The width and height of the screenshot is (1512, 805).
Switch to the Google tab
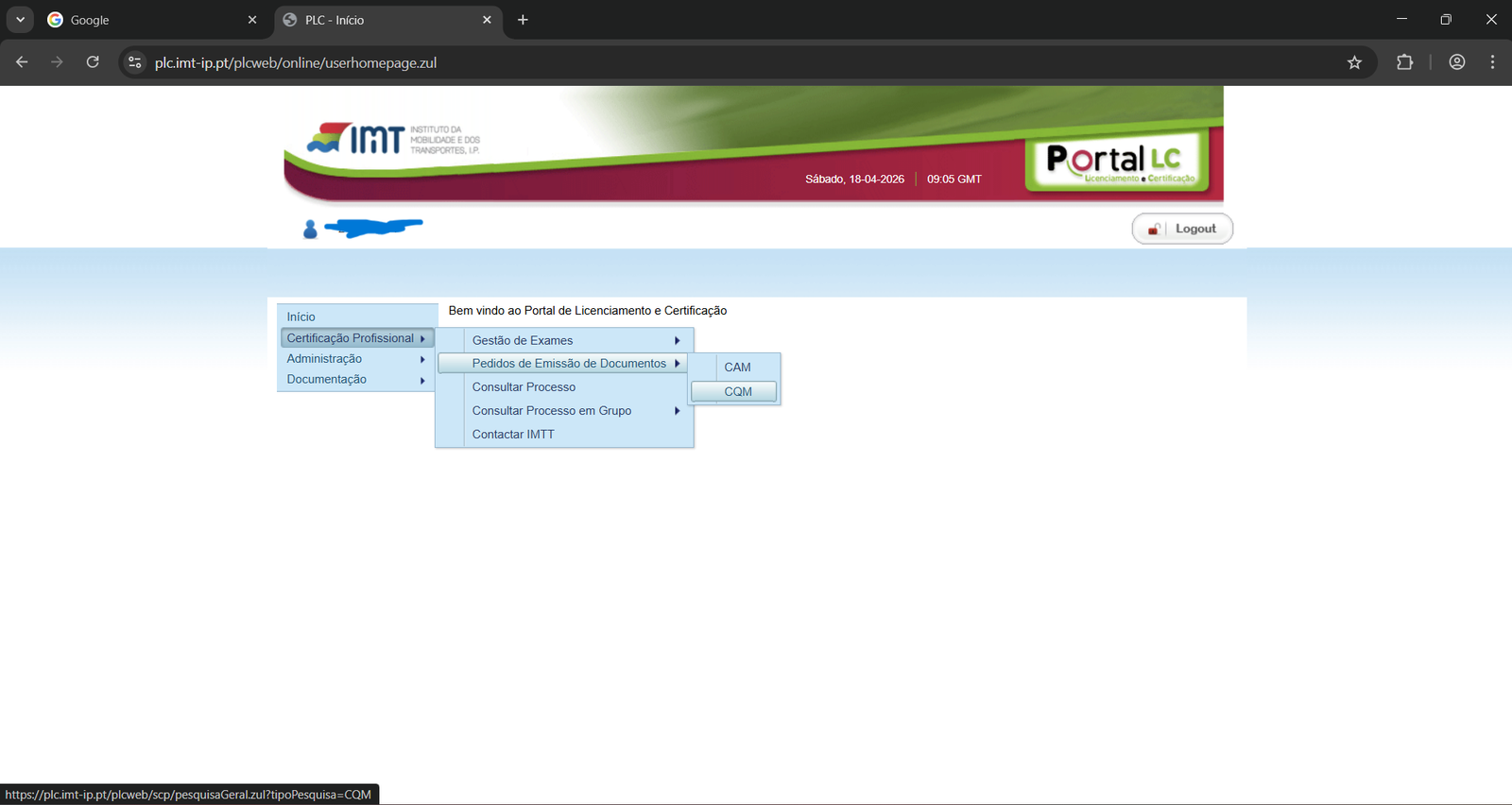pyautogui.click(x=151, y=20)
